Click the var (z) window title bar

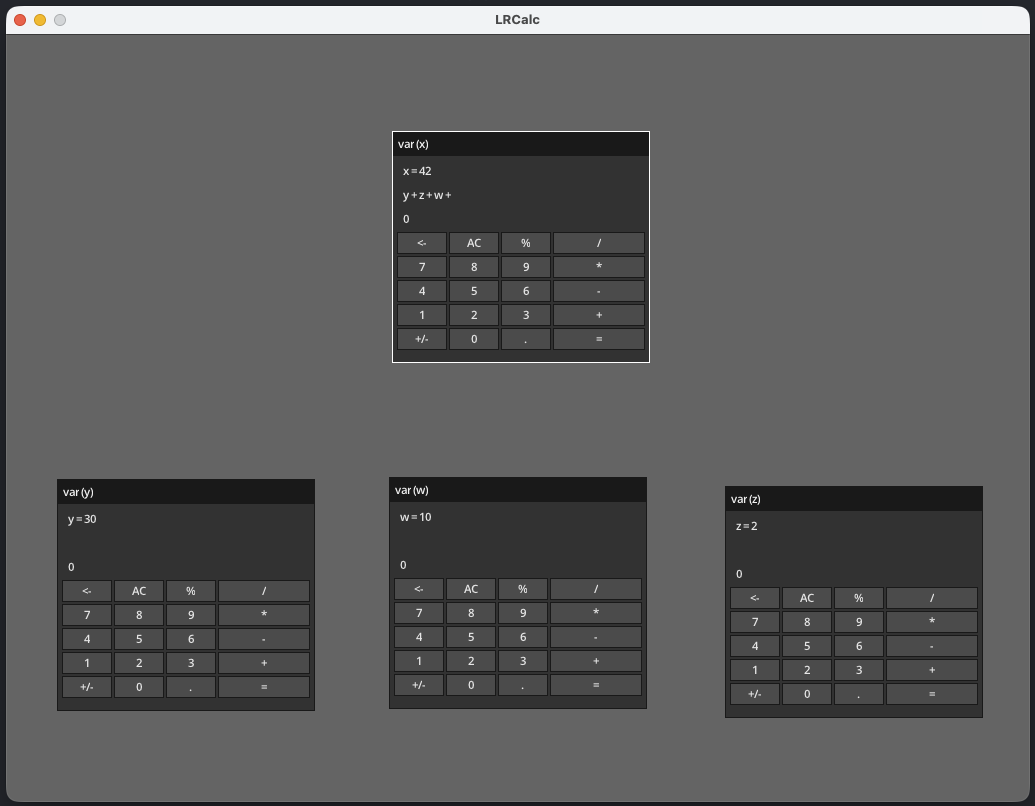pyautogui.click(x=853, y=499)
